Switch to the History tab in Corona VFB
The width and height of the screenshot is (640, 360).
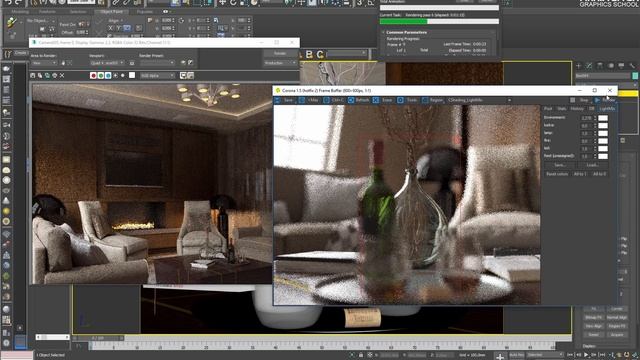(577, 109)
